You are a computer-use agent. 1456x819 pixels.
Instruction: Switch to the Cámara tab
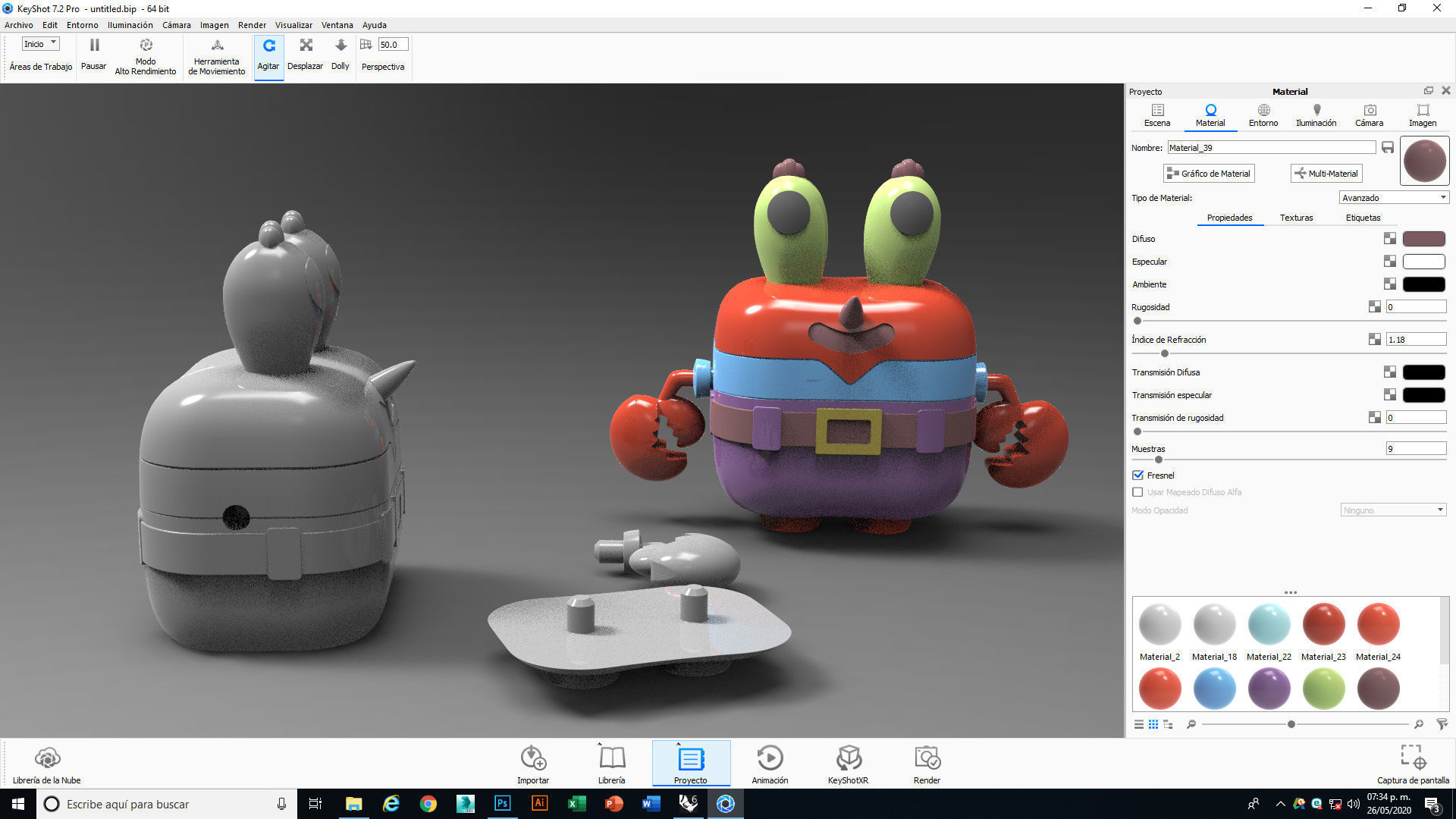coord(1370,115)
